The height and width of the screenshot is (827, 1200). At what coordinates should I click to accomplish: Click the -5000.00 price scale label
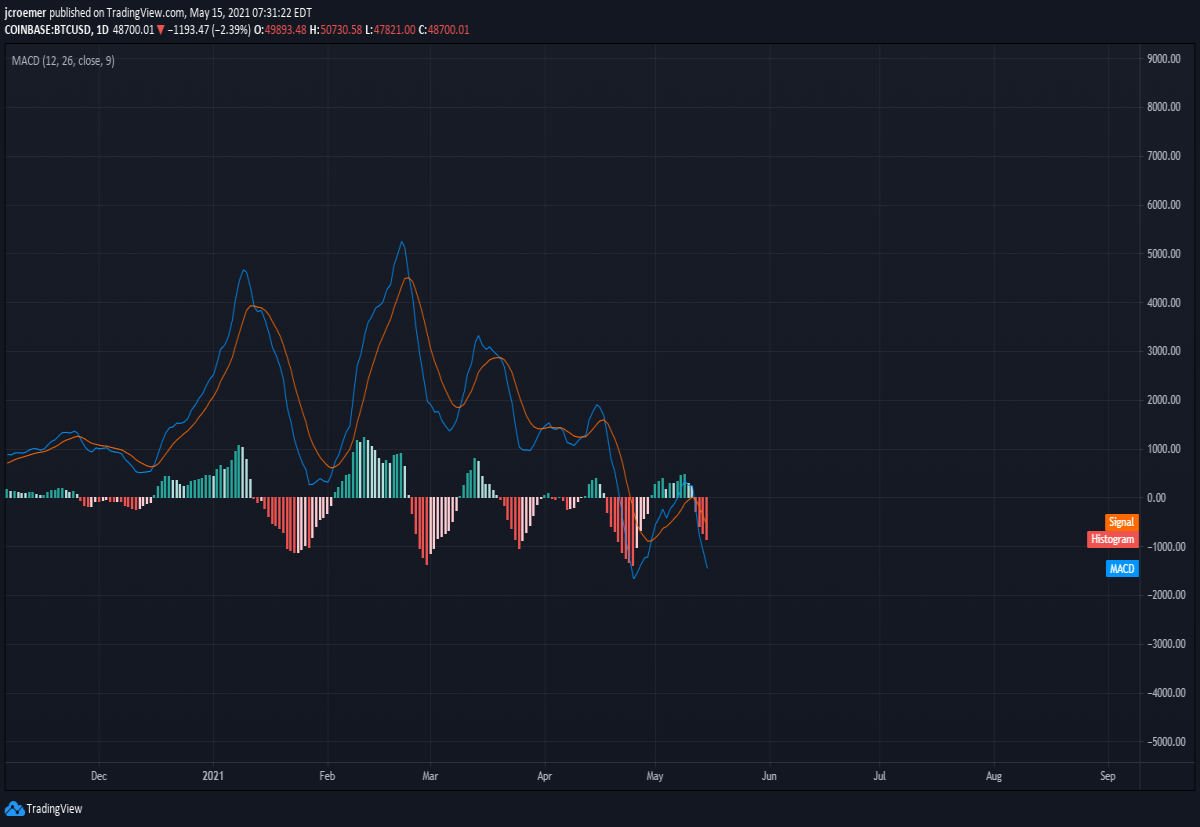(1165, 742)
